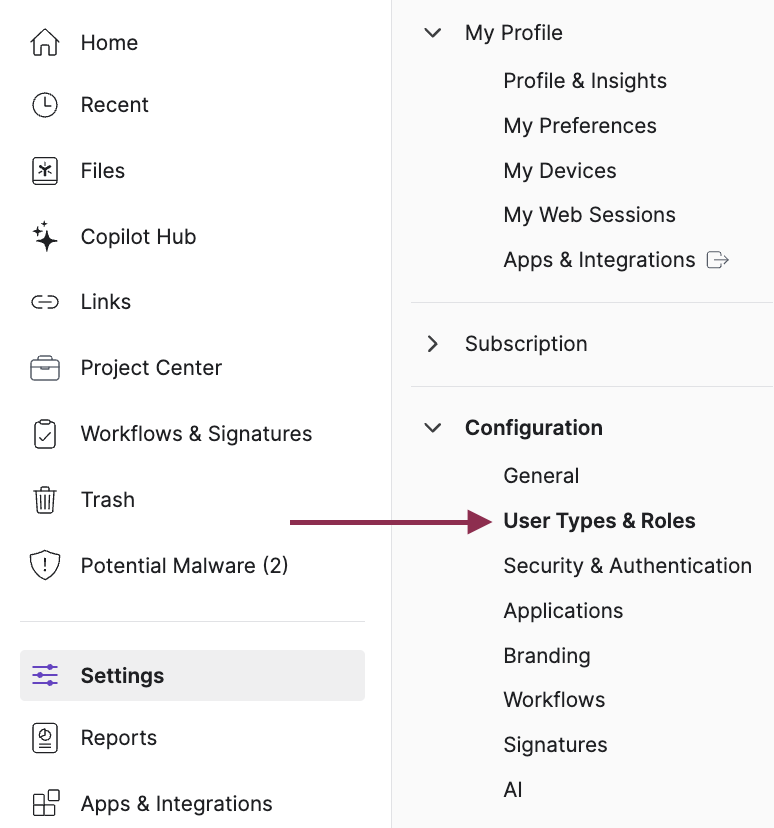
Task: Open Trash using the bin icon
Action: pyautogui.click(x=45, y=499)
